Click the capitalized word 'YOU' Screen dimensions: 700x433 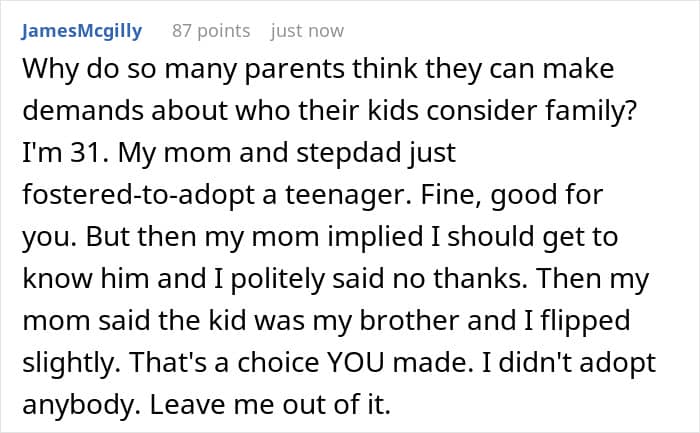355,363
